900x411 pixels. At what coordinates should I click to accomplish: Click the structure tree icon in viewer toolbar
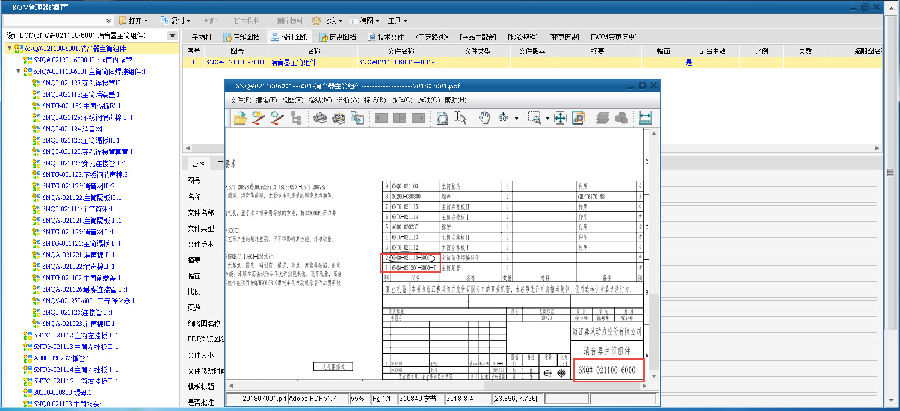(x=295, y=118)
